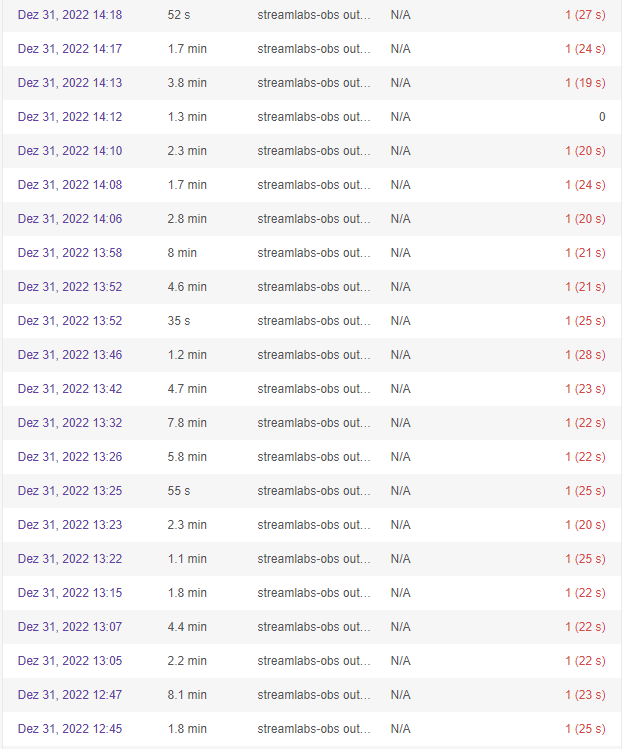Image resolution: width=622 pixels, height=749 pixels.
Task: Open the 13:52 session lasting 35 s
Action: pyautogui.click(x=70, y=321)
